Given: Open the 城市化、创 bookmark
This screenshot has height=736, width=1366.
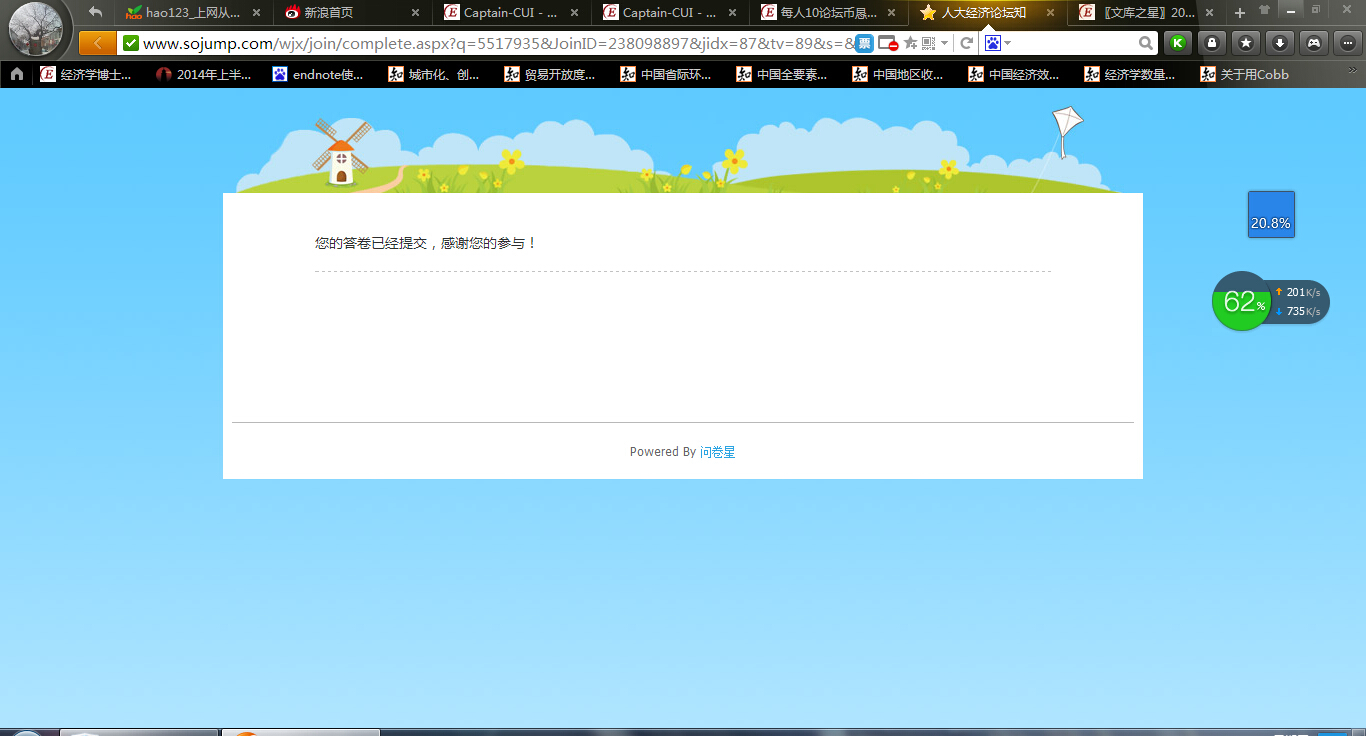Looking at the screenshot, I should click(434, 74).
